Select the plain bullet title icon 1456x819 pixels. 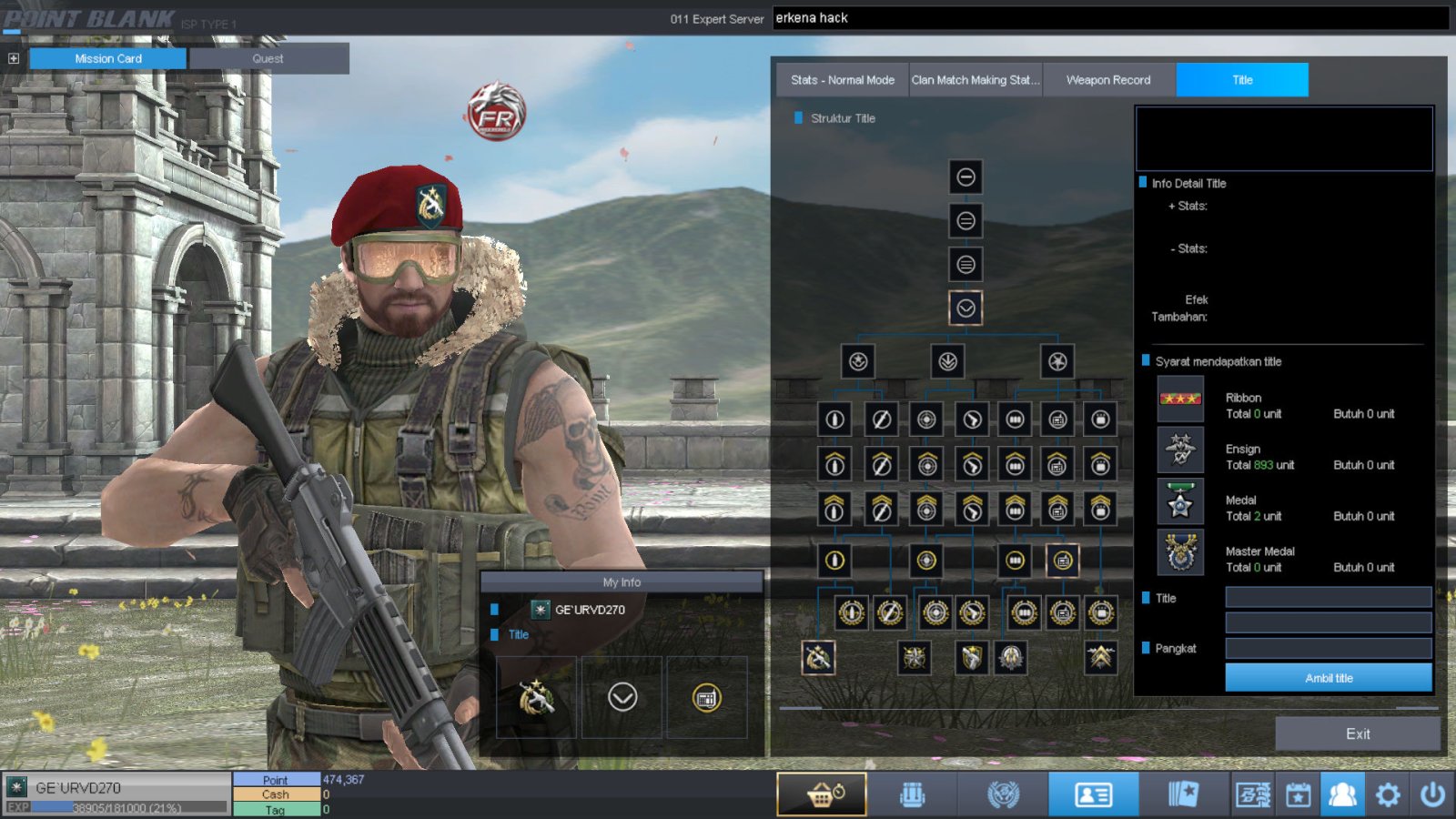click(x=834, y=420)
